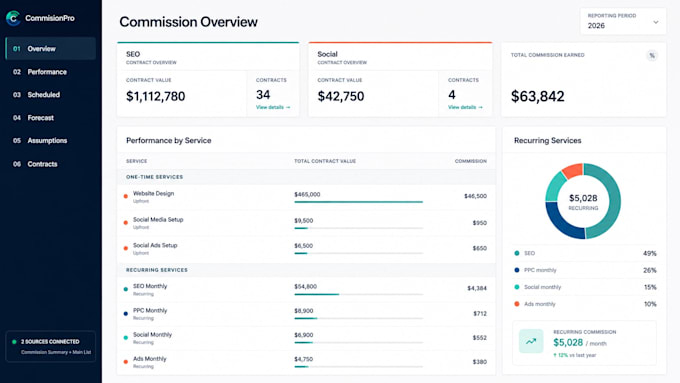
Task: Navigate to Forecast page
Action: [51, 118]
